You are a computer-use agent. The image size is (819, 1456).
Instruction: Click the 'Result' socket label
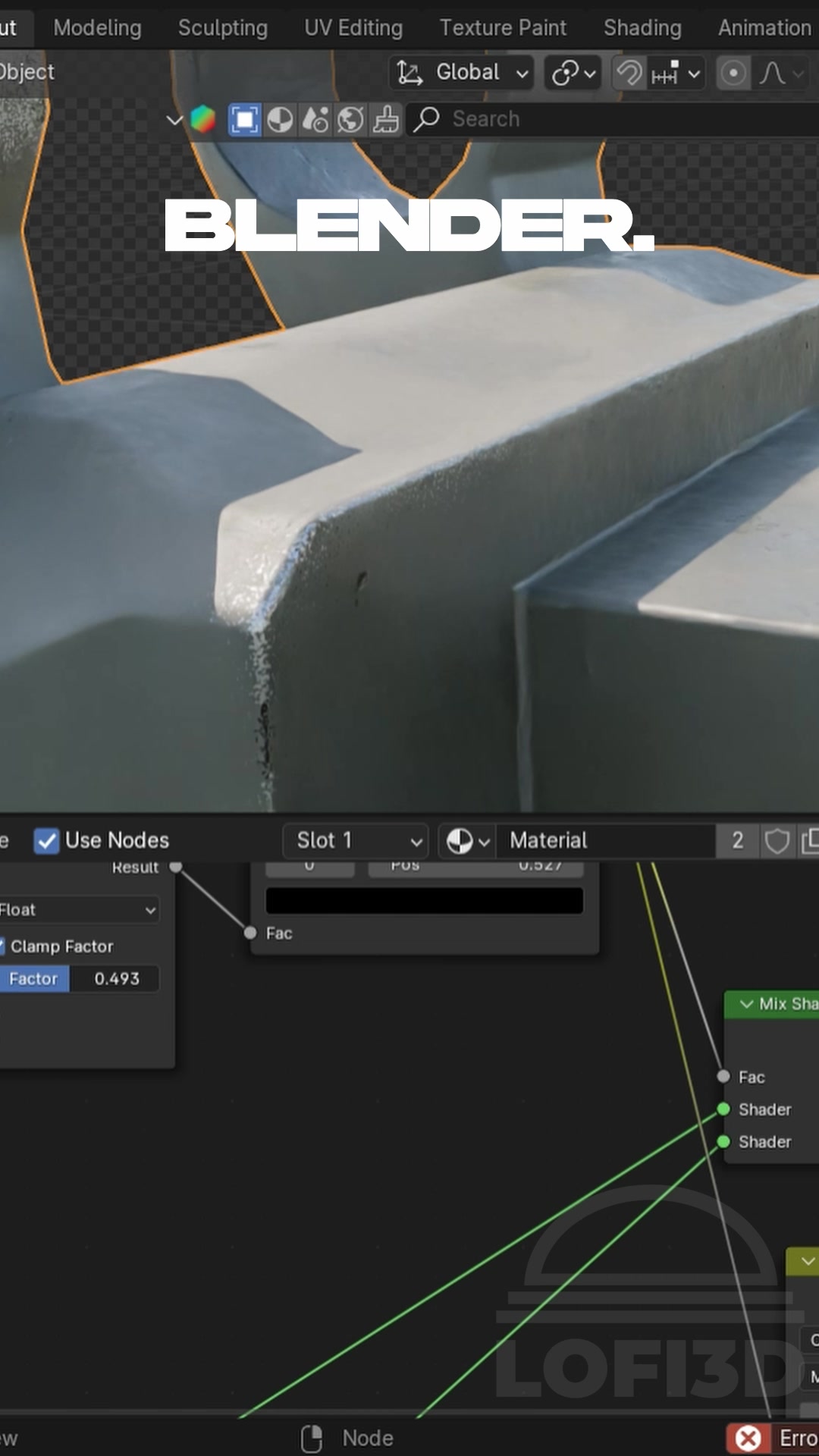coord(135,867)
